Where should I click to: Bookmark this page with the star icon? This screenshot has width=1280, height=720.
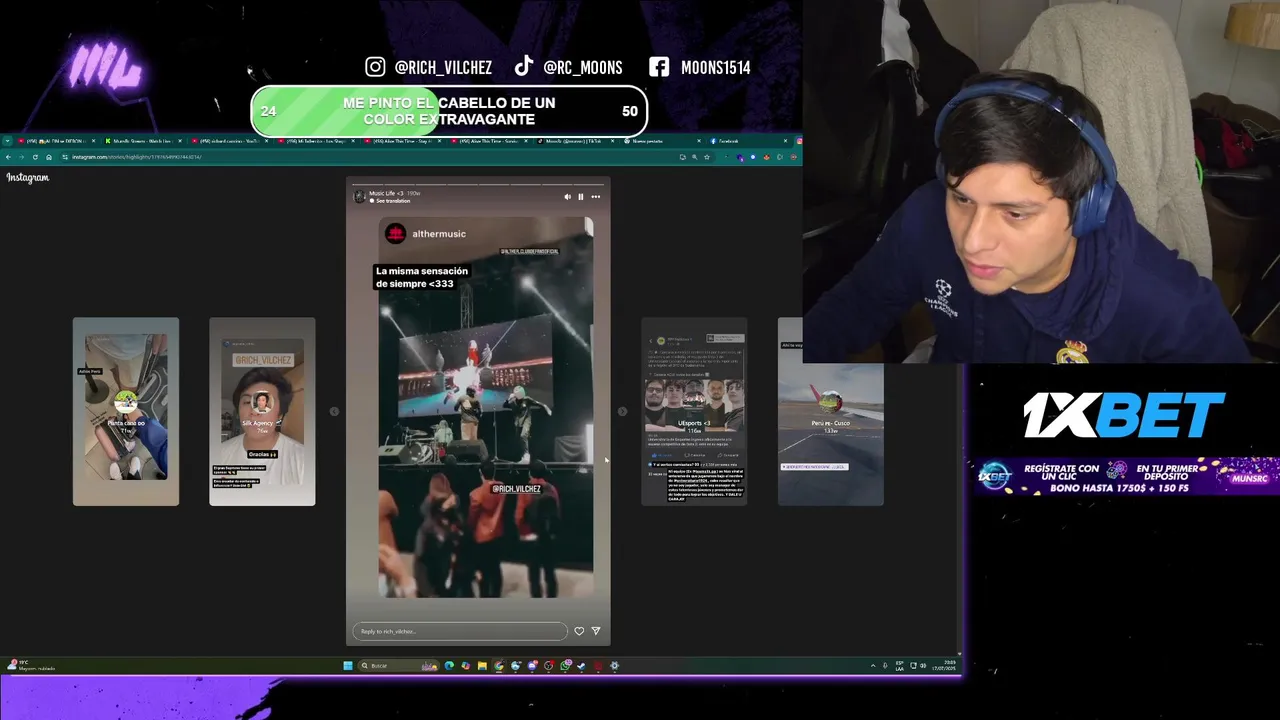coord(707,157)
